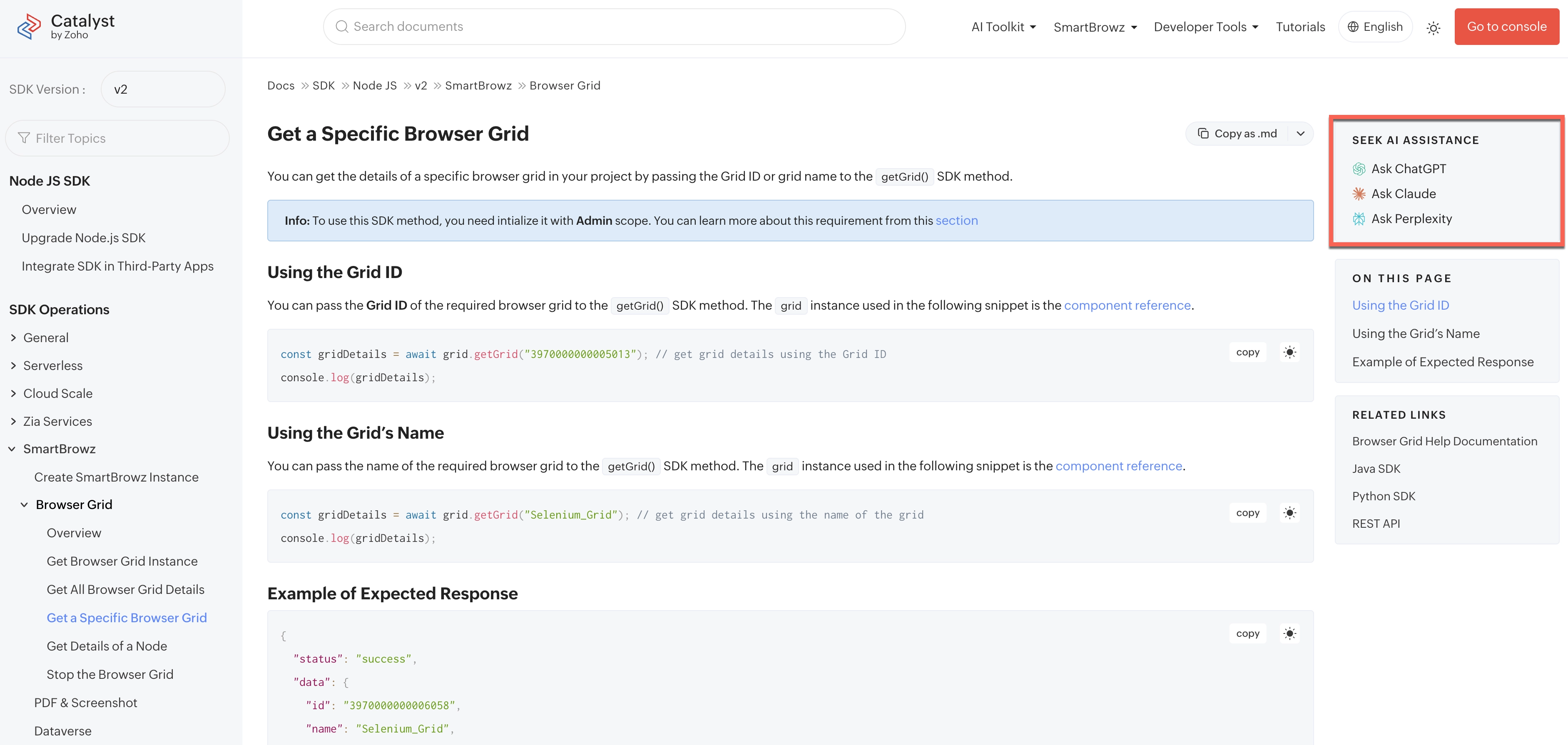The image size is (1568, 745).
Task: Open the Tutorials menu item
Action: [x=1300, y=27]
